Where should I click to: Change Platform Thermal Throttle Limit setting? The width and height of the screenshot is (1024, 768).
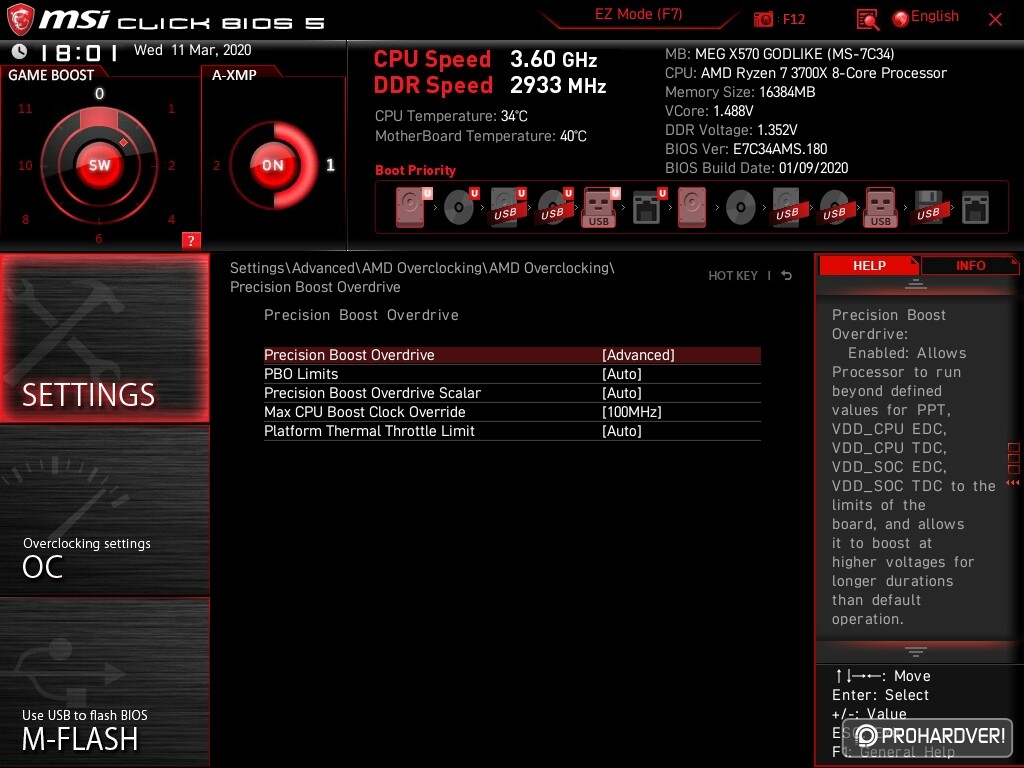[512, 430]
